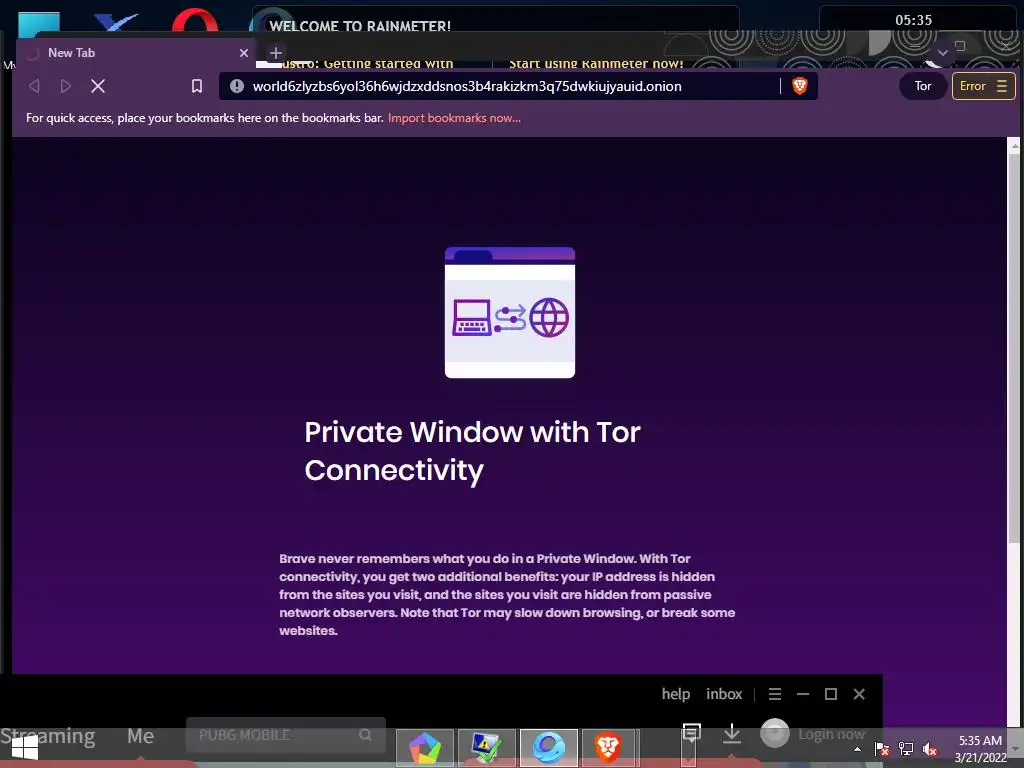This screenshot has height=768, width=1024.
Task: Open the monitor with checkmark taskbar app
Action: (x=487, y=748)
